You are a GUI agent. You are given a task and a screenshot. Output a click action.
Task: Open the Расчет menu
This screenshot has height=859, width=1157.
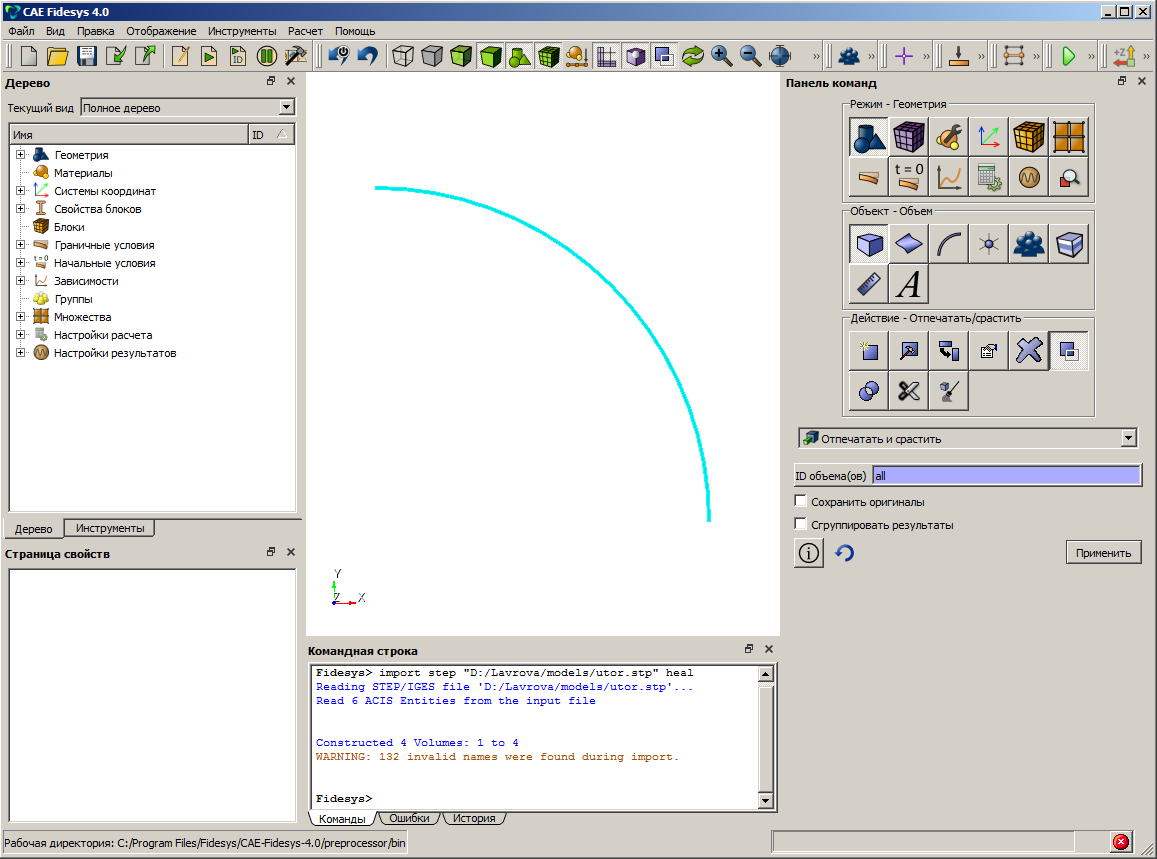[305, 31]
